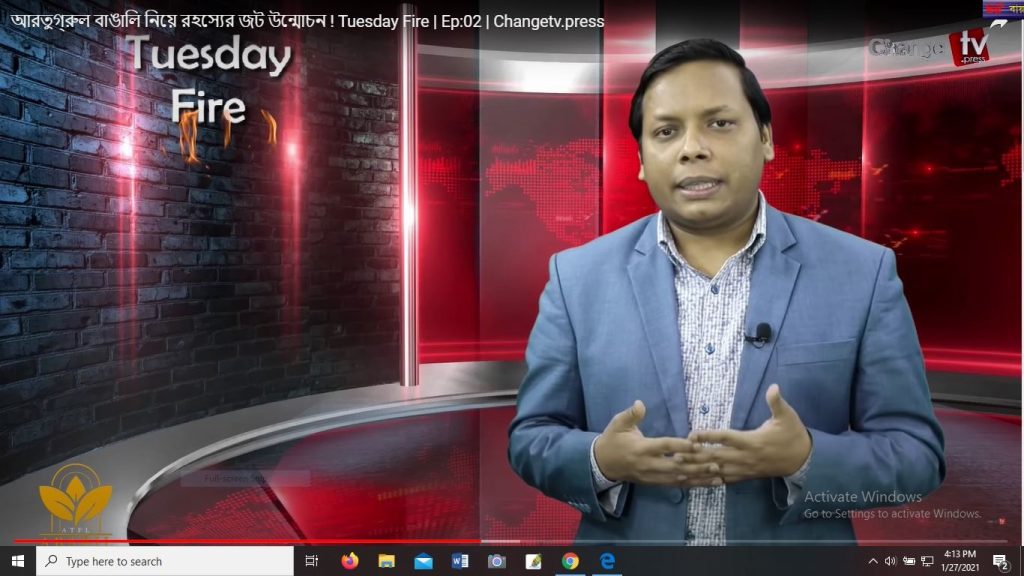This screenshot has height=576, width=1024.
Task: Open Task View from the taskbar
Action: (312, 561)
